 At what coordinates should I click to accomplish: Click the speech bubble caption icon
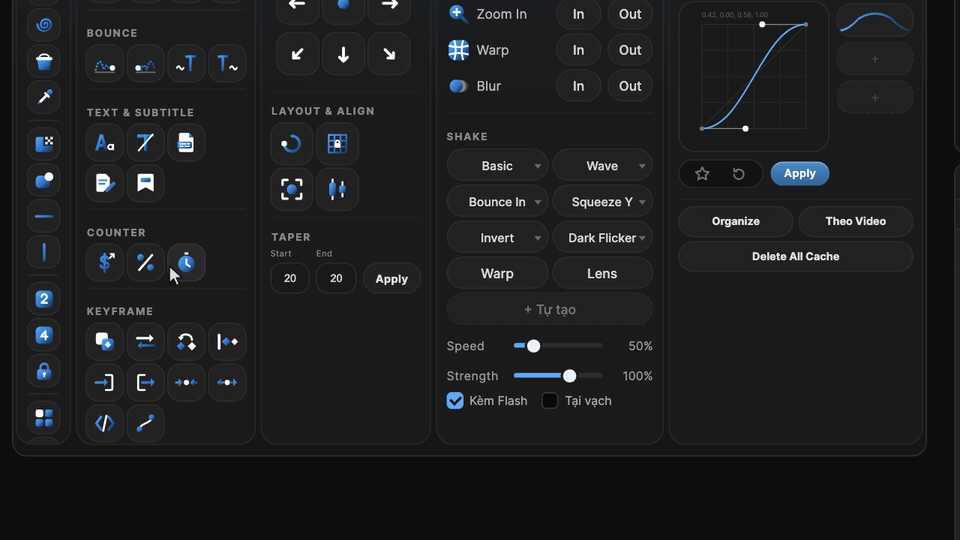click(x=145, y=183)
